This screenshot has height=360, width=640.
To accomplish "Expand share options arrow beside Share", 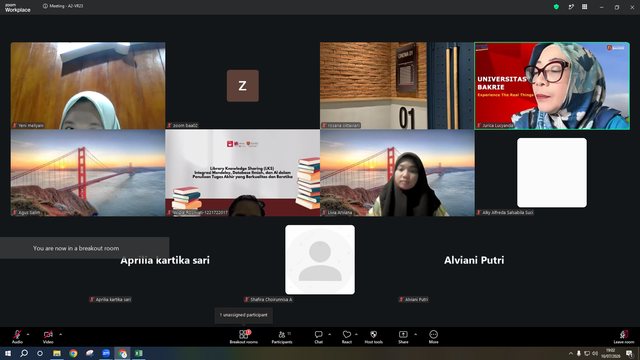I will tap(416, 334).
